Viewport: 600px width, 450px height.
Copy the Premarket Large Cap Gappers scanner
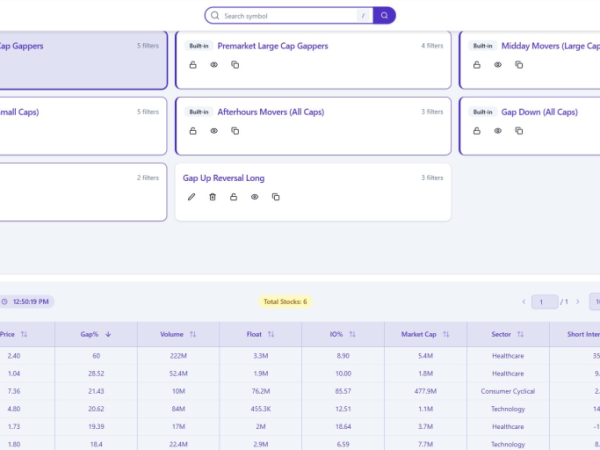click(x=235, y=65)
